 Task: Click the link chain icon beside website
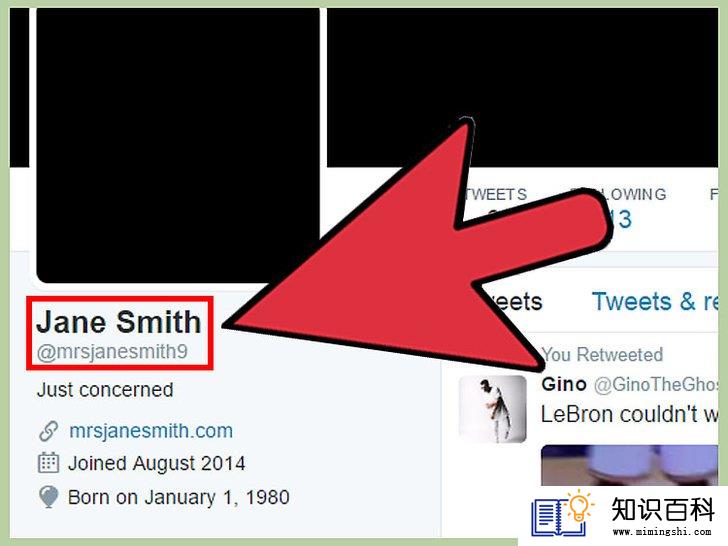click(x=48, y=431)
